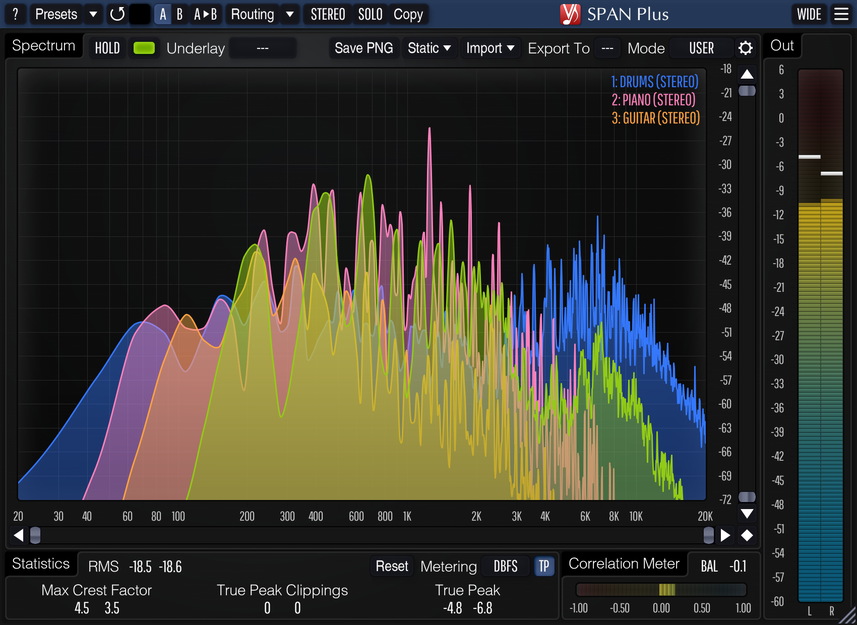Open the question mark help button
Viewport: 857px width, 625px height.
click(x=14, y=14)
